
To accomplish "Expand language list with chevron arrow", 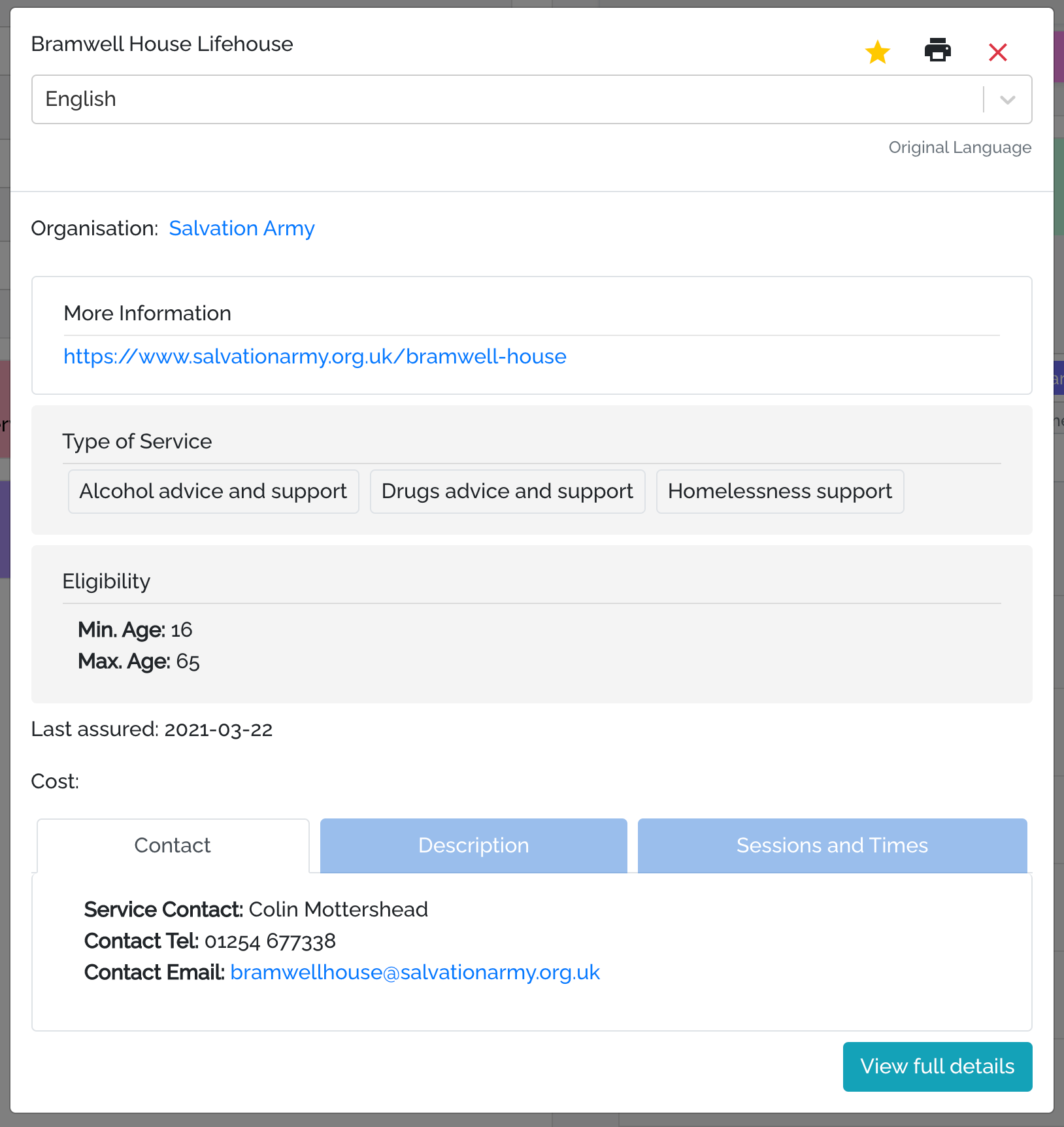I will pyautogui.click(x=1008, y=100).
